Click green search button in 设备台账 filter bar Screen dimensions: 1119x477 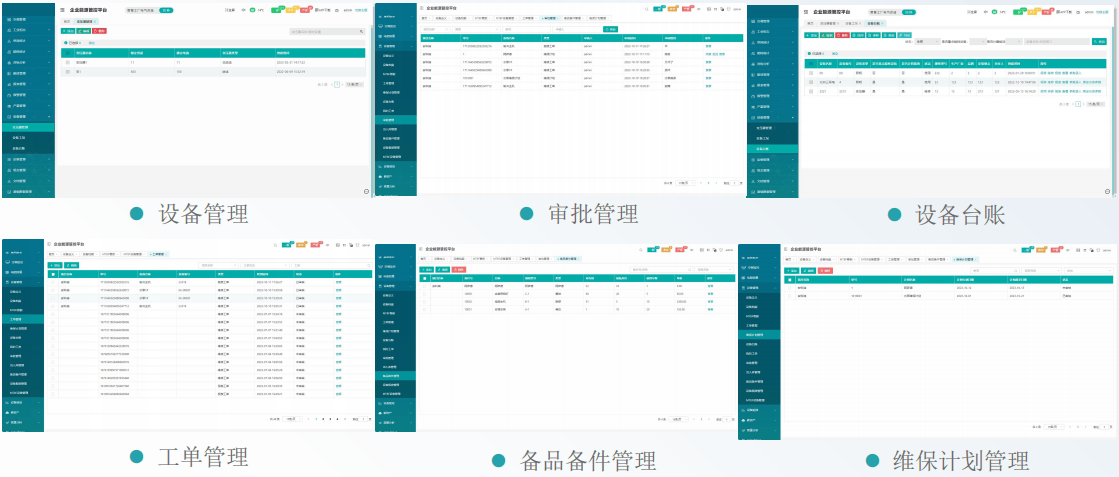coord(1099,41)
